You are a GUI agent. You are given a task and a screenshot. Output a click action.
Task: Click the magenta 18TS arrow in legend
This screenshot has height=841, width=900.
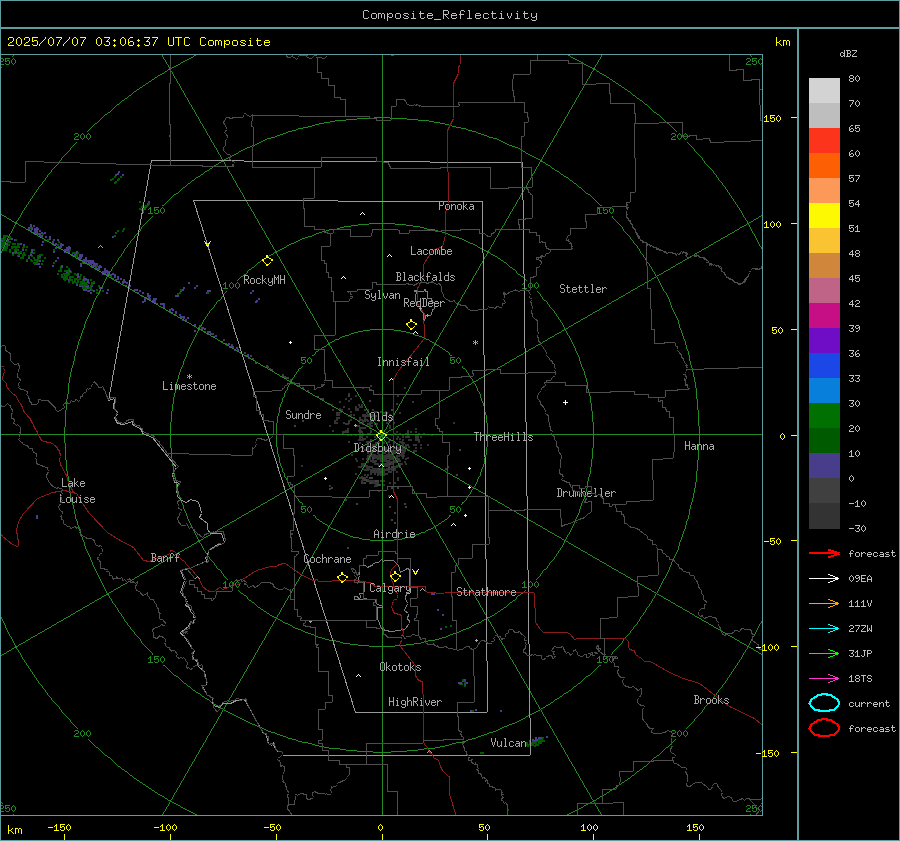[x=824, y=679]
